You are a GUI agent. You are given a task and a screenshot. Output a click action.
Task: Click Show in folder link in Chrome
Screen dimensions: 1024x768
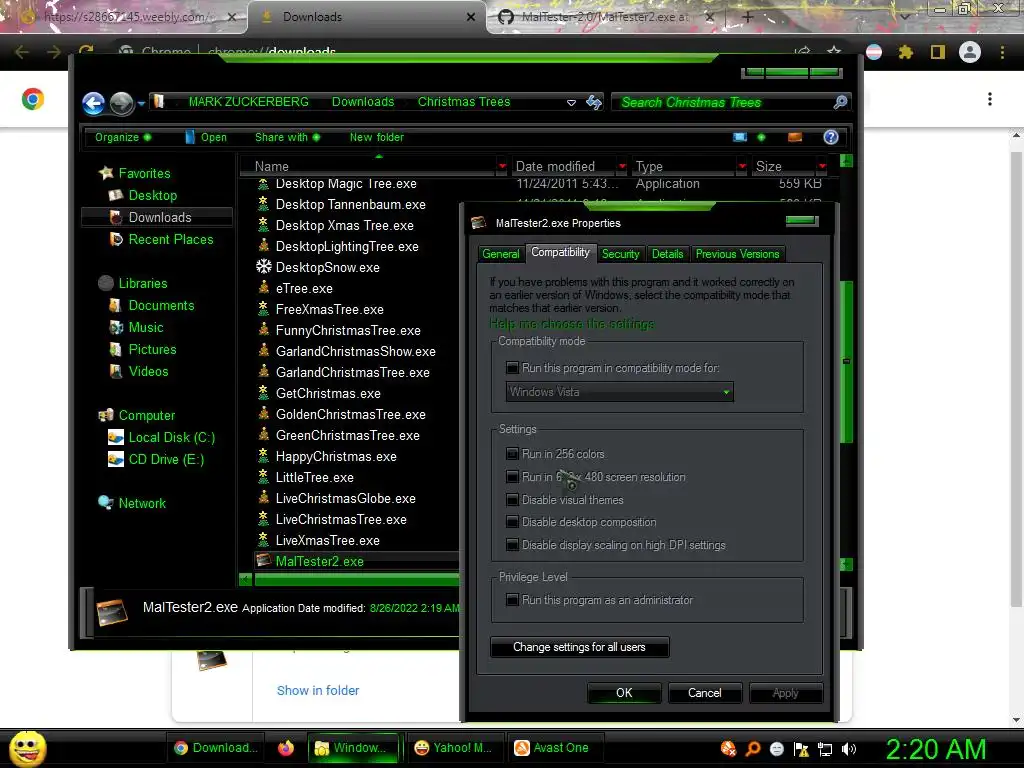pyautogui.click(x=318, y=690)
